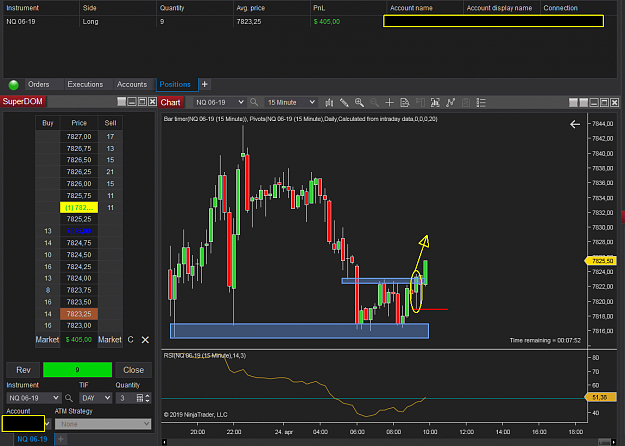Open instrument search in Chart toolbar
The width and height of the screenshot is (625, 446).
coord(254,102)
